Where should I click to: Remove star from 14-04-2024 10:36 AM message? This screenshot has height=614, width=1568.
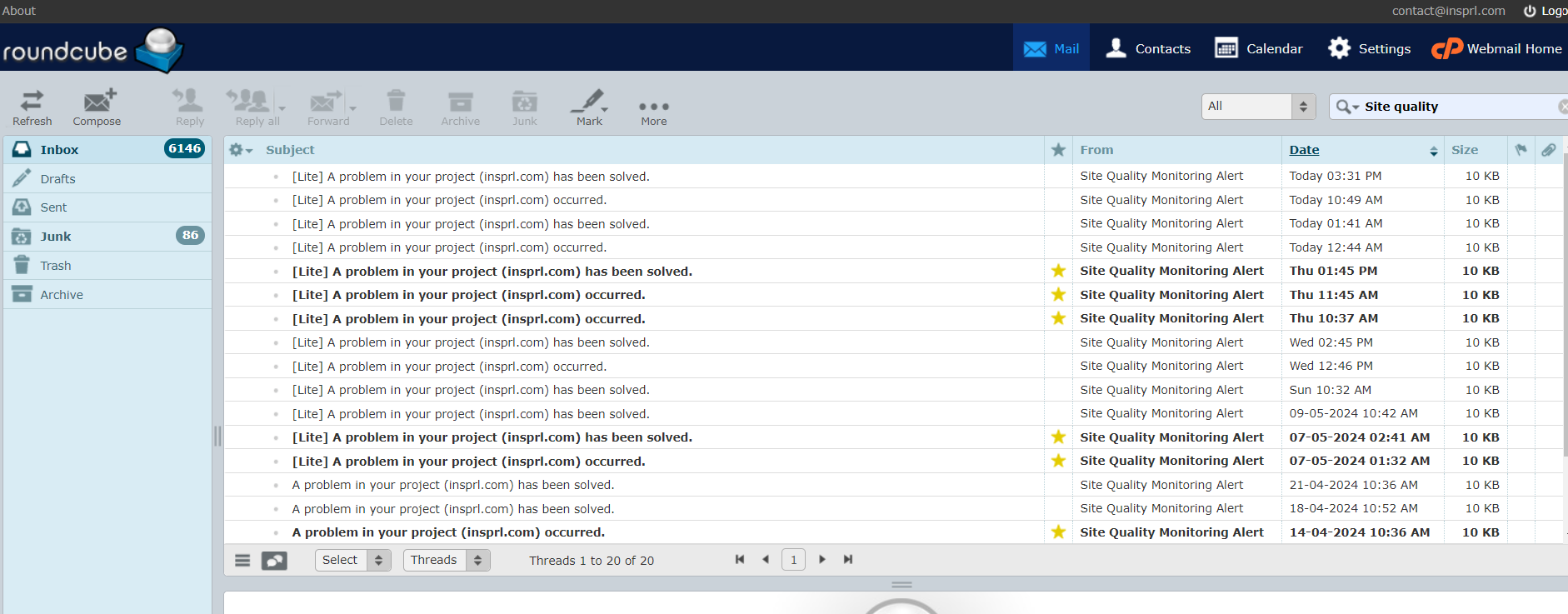click(1058, 532)
